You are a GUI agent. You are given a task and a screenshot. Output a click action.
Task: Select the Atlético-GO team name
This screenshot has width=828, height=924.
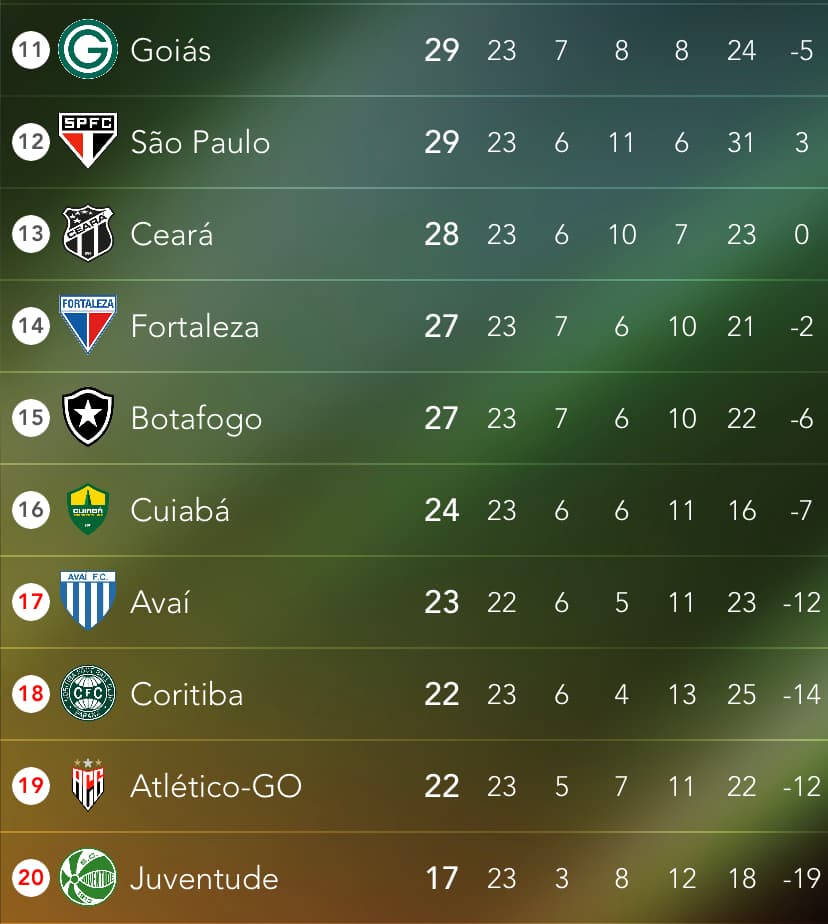[x=216, y=786]
